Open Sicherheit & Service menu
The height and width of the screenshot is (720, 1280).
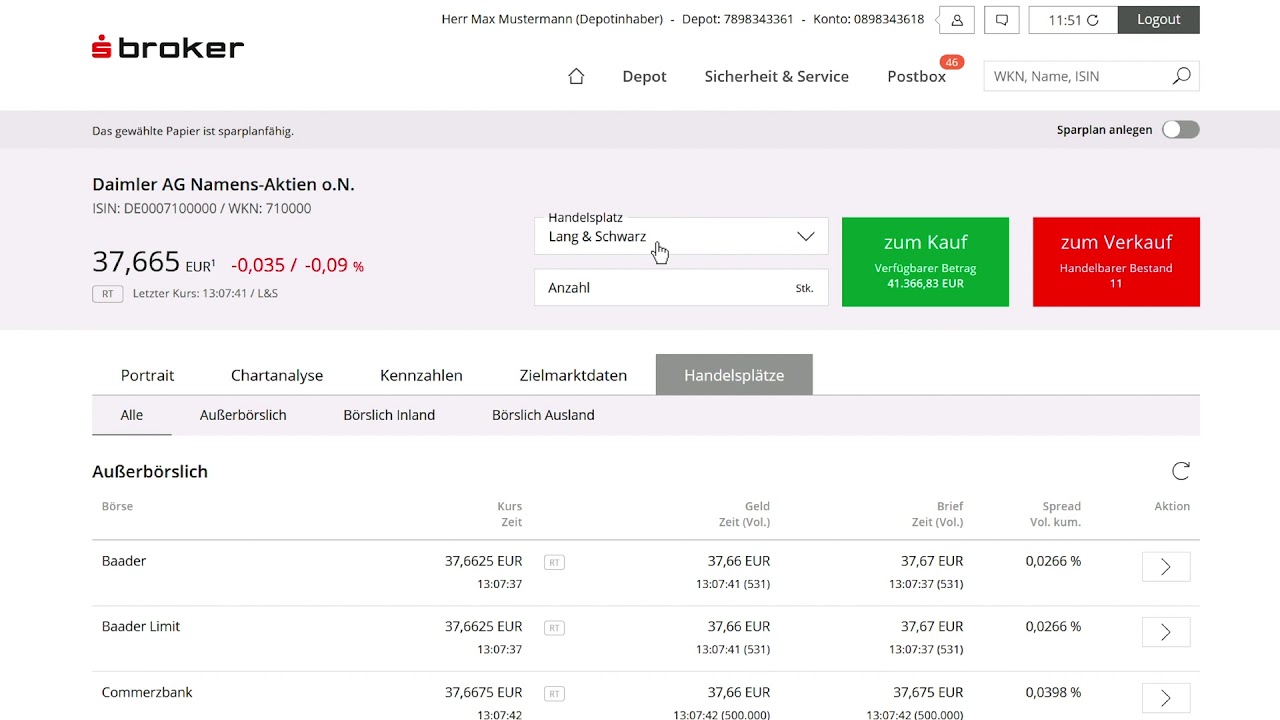tap(777, 76)
